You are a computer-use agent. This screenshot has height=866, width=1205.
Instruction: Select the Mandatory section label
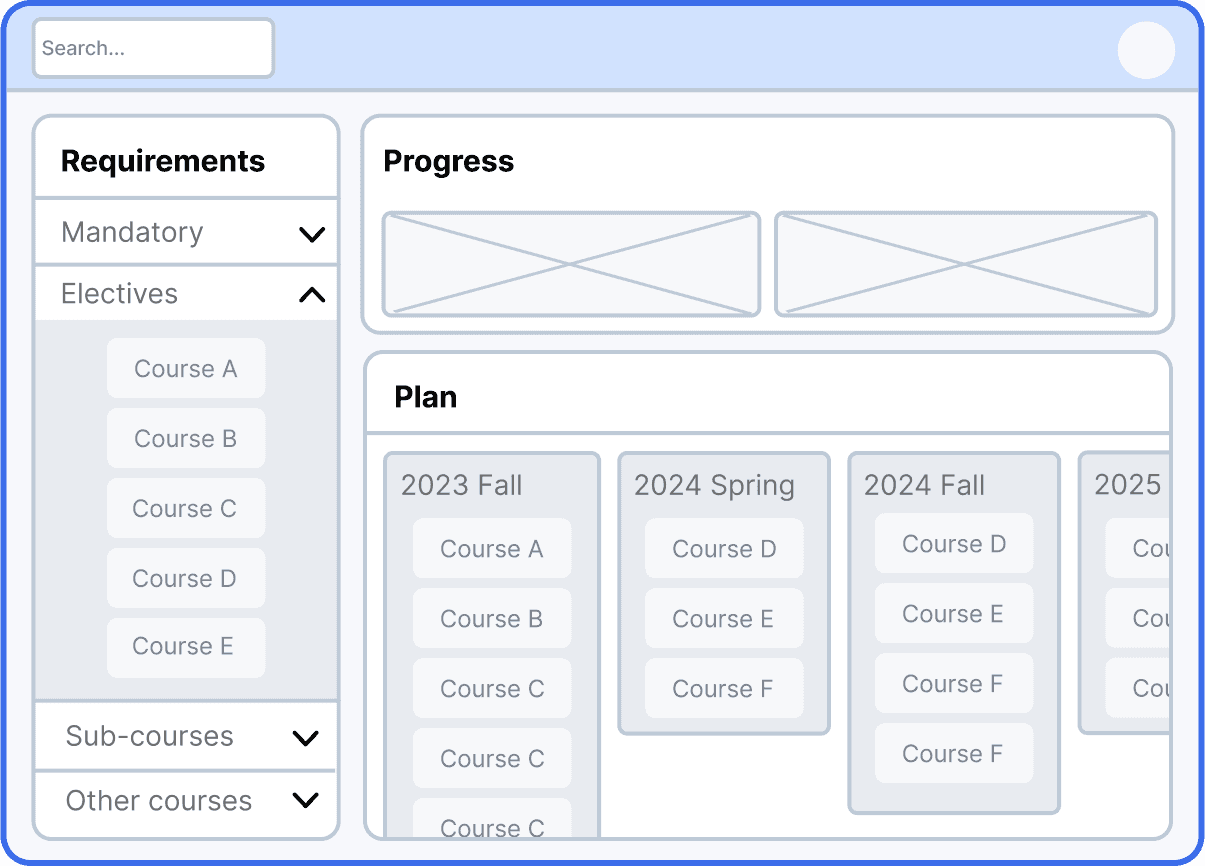point(132,232)
